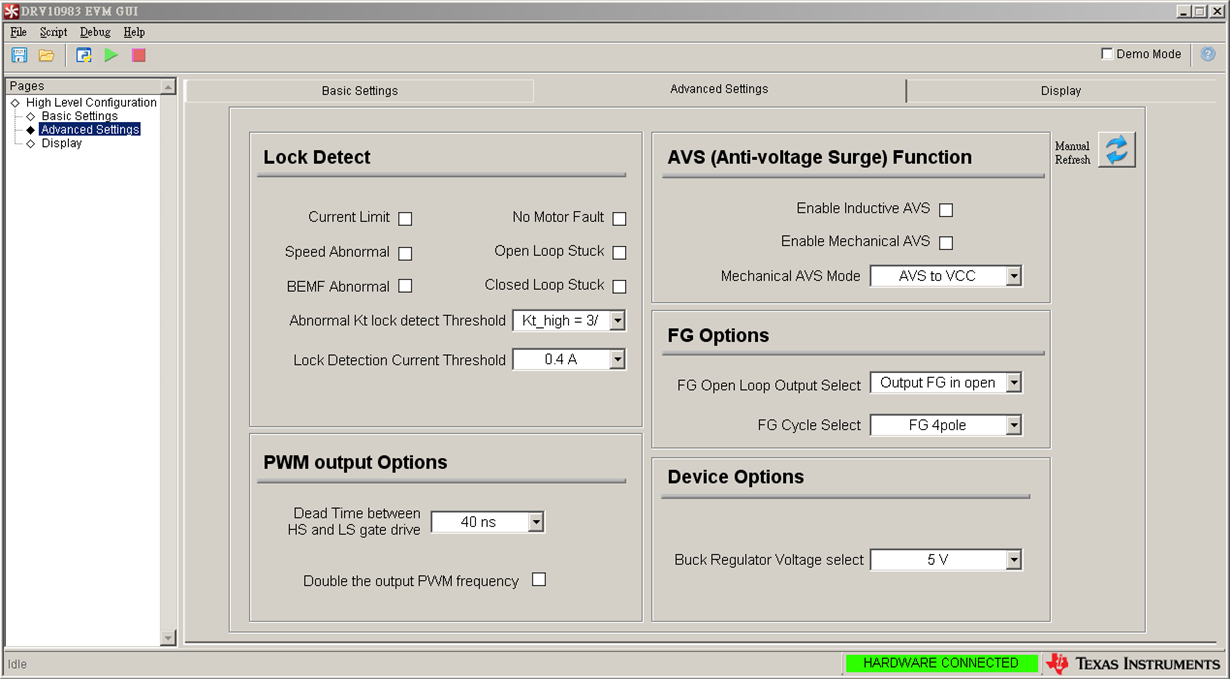Enable the Open Loop Stuck checkbox
Image resolution: width=1230 pixels, height=679 pixels.
click(x=619, y=252)
